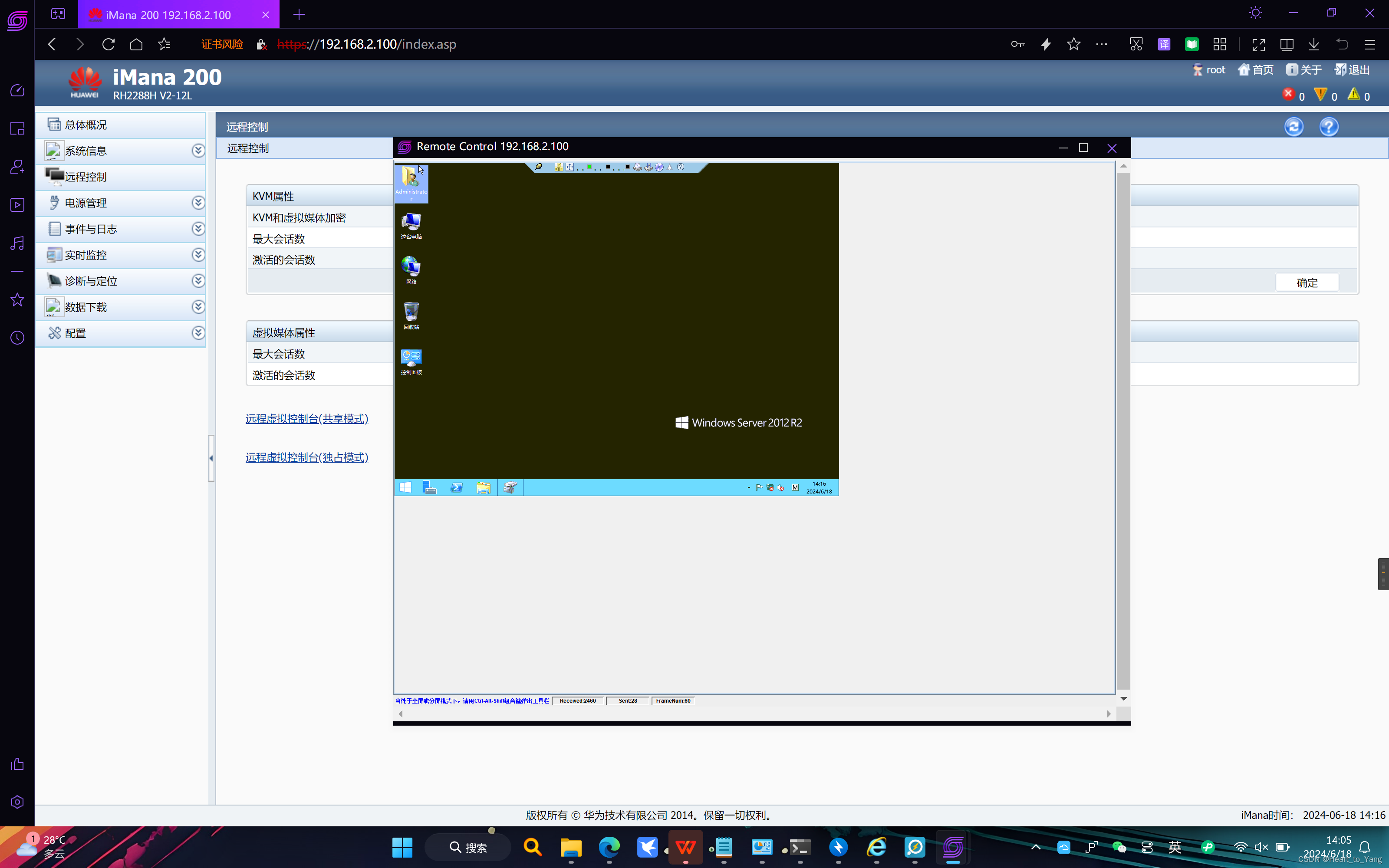1389x868 pixels.
Task: Click the Start button in the remote taskbar
Action: (405, 487)
